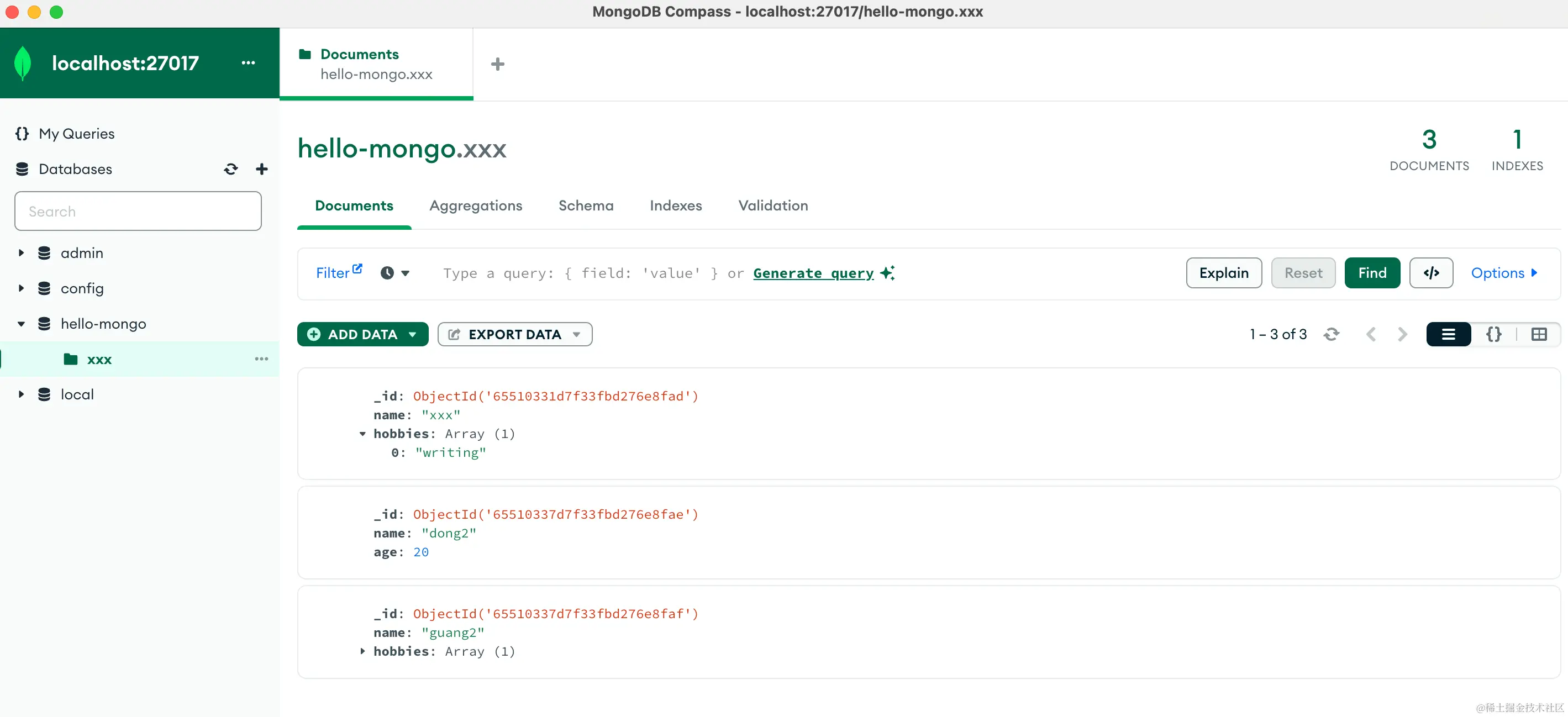
Task: Click the Find button
Action: (1371, 273)
